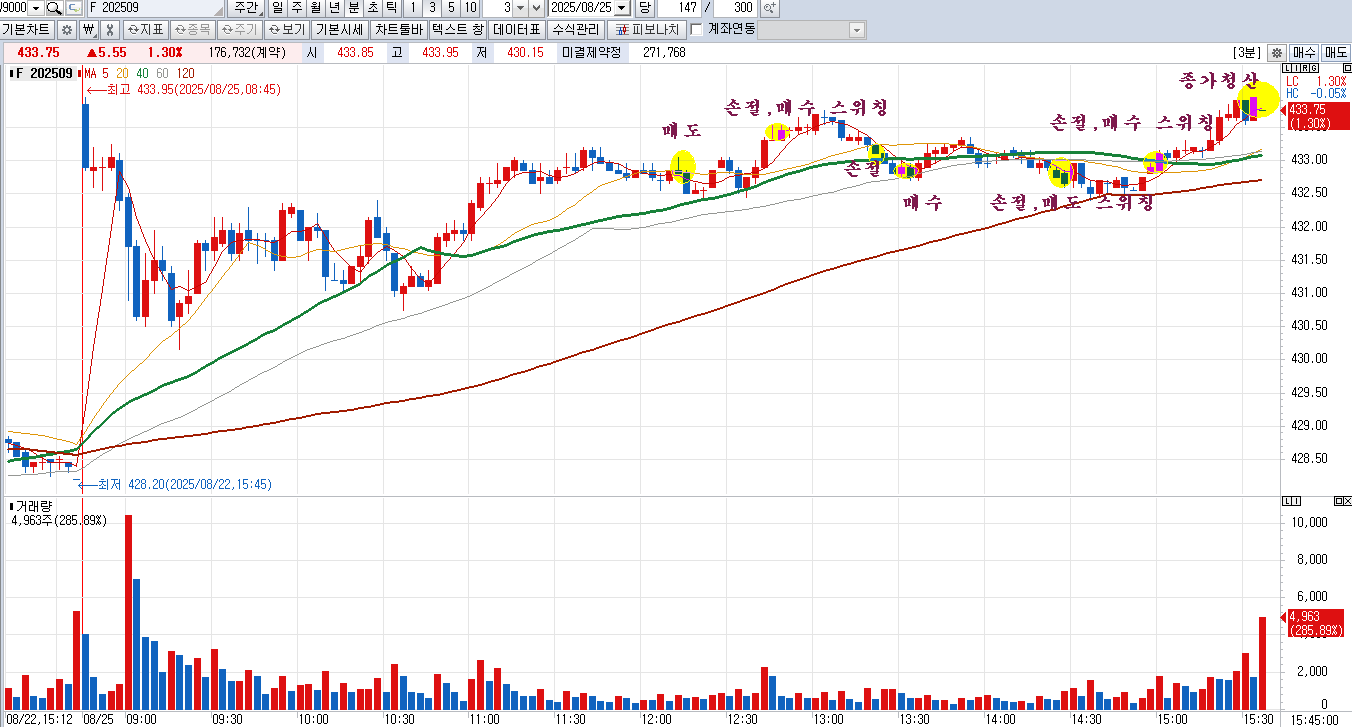This screenshot has height=727, width=1352.
Task: Click the 매수 buy button
Action: [x=1304, y=53]
